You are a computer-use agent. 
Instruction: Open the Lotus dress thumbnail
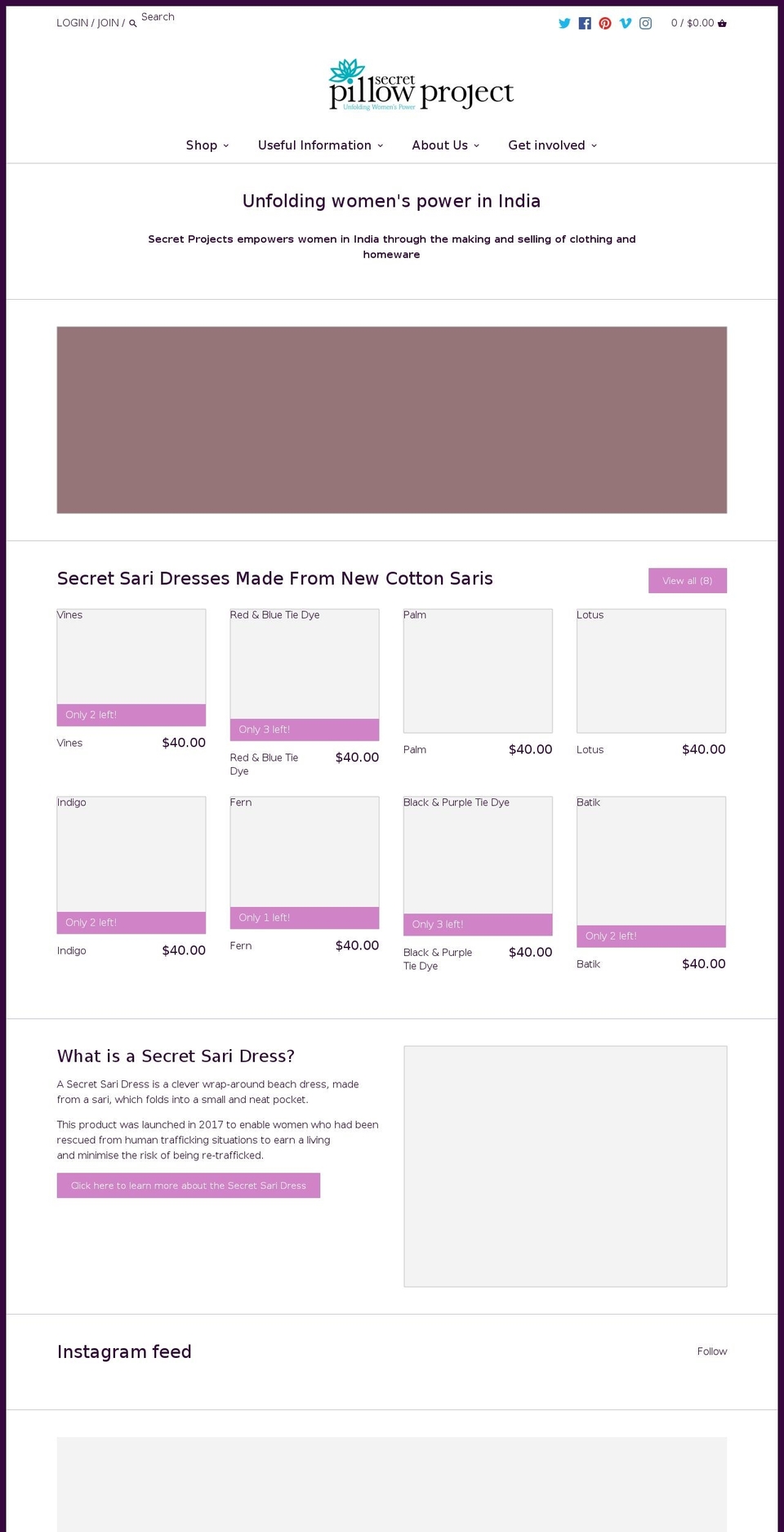point(651,671)
